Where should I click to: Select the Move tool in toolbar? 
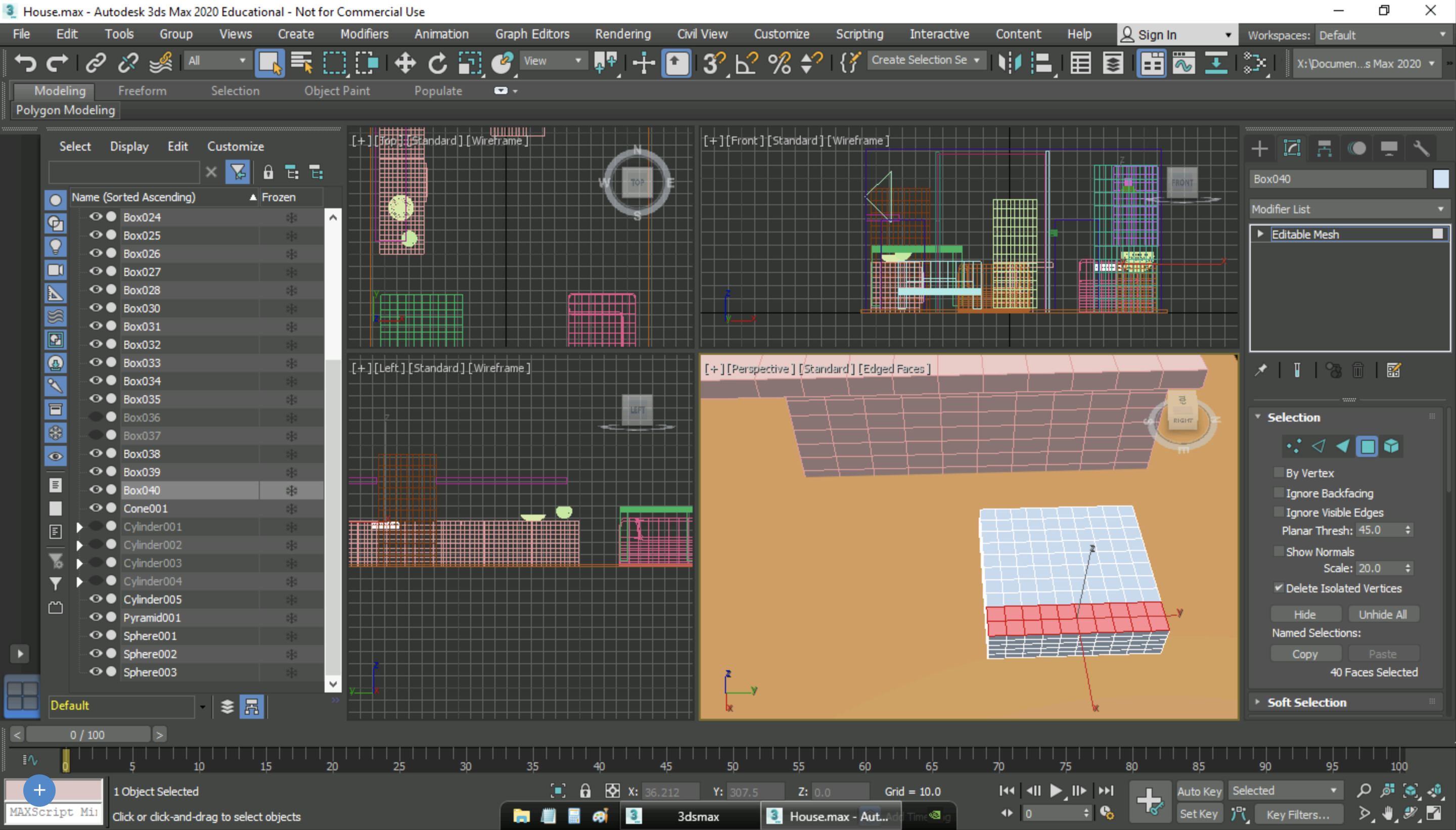(404, 63)
